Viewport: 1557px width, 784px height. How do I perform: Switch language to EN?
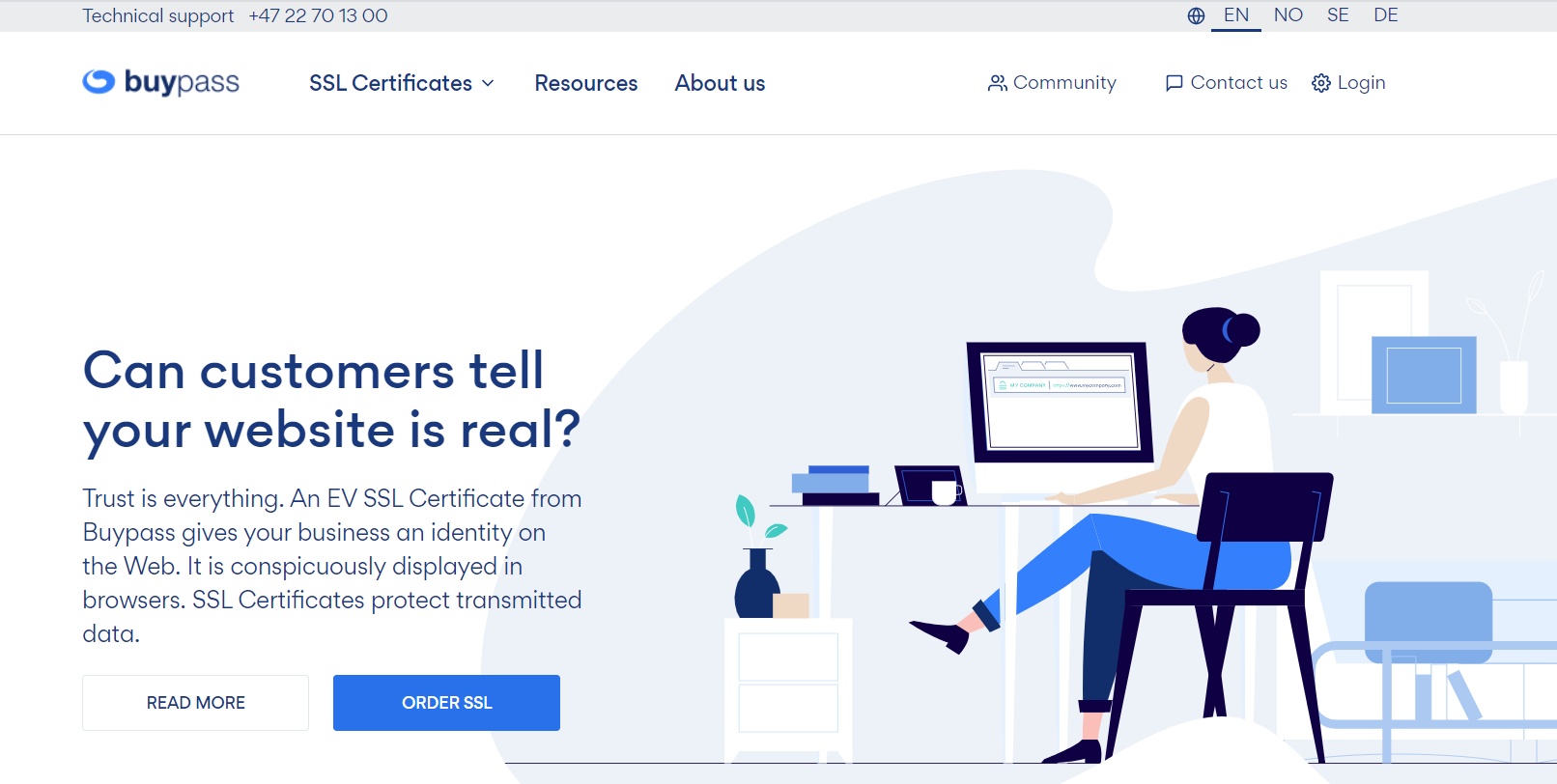(x=1235, y=15)
